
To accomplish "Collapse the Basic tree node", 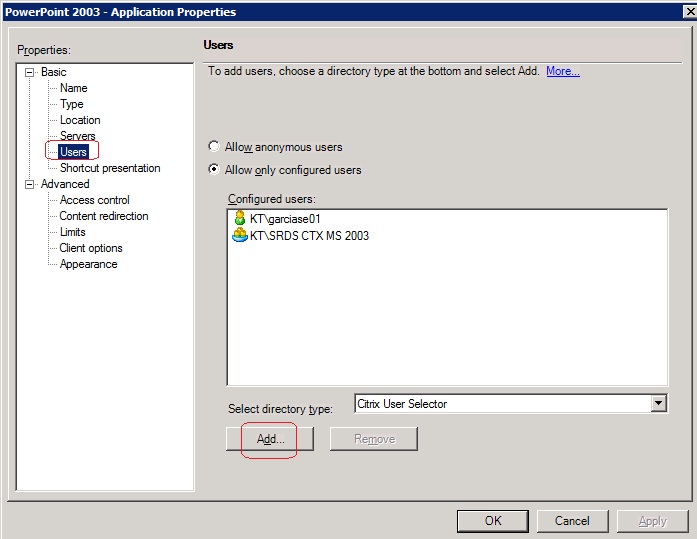I will click(29, 72).
